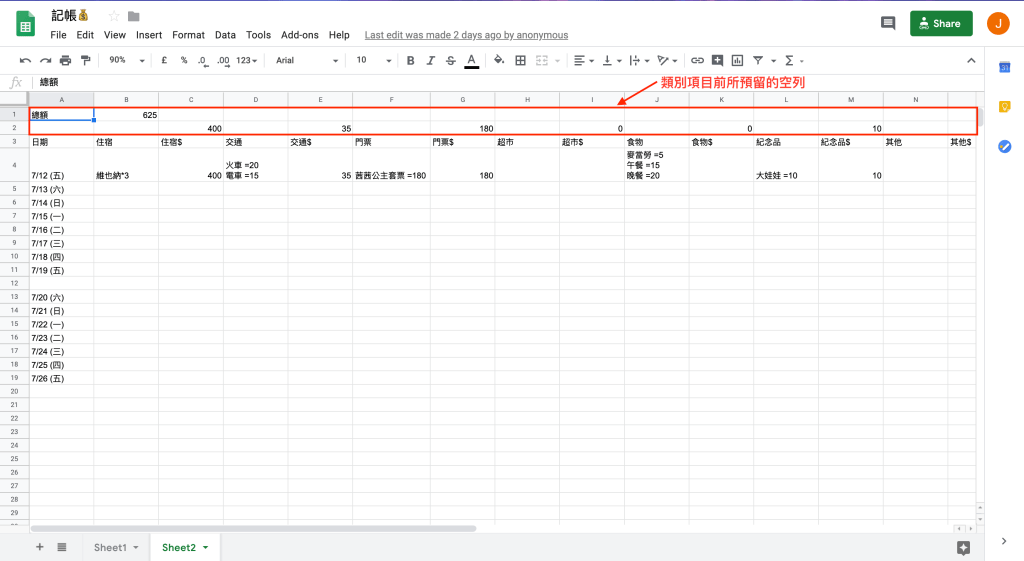Screen dimensions: 1024x561
Task: Click the insert link icon
Action: pyautogui.click(x=697, y=60)
